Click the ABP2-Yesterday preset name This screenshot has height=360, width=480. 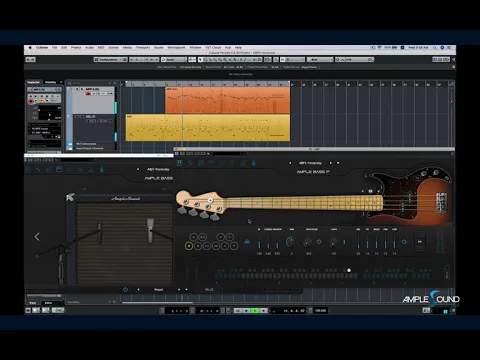(x=310, y=163)
